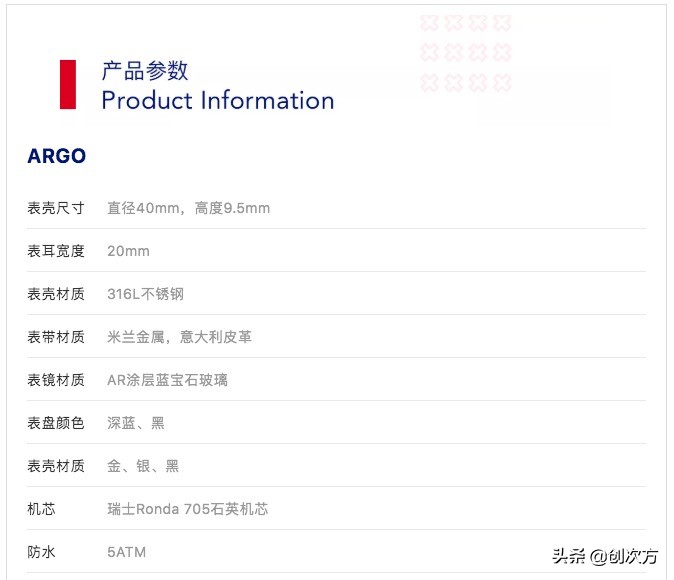Click the 5ATM water resistance value
Image resolution: width=674 pixels, height=580 pixels.
coord(127,552)
